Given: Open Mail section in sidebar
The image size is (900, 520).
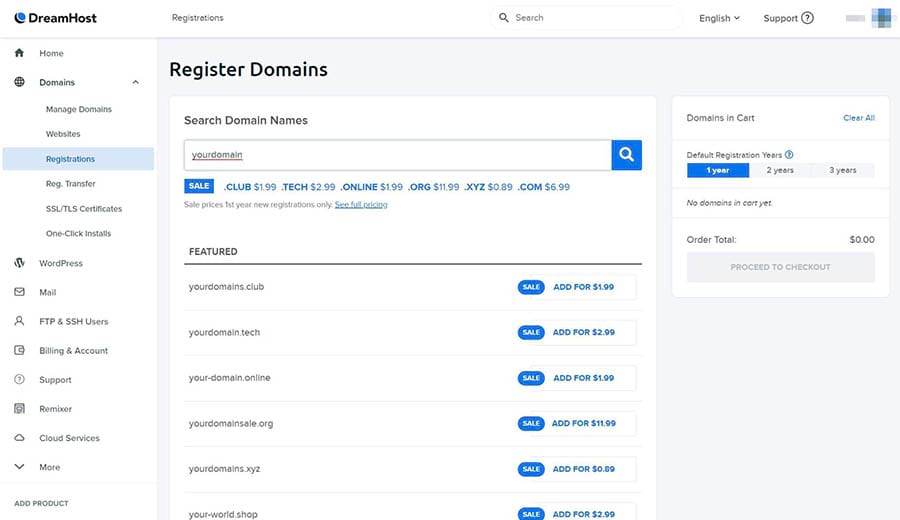Looking at the screenshot, I should (x=48, y=292).
